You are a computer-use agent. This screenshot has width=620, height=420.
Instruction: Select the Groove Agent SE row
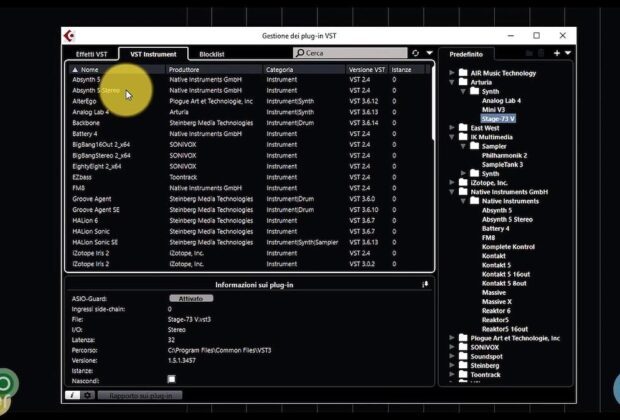(x=249, y=210)
